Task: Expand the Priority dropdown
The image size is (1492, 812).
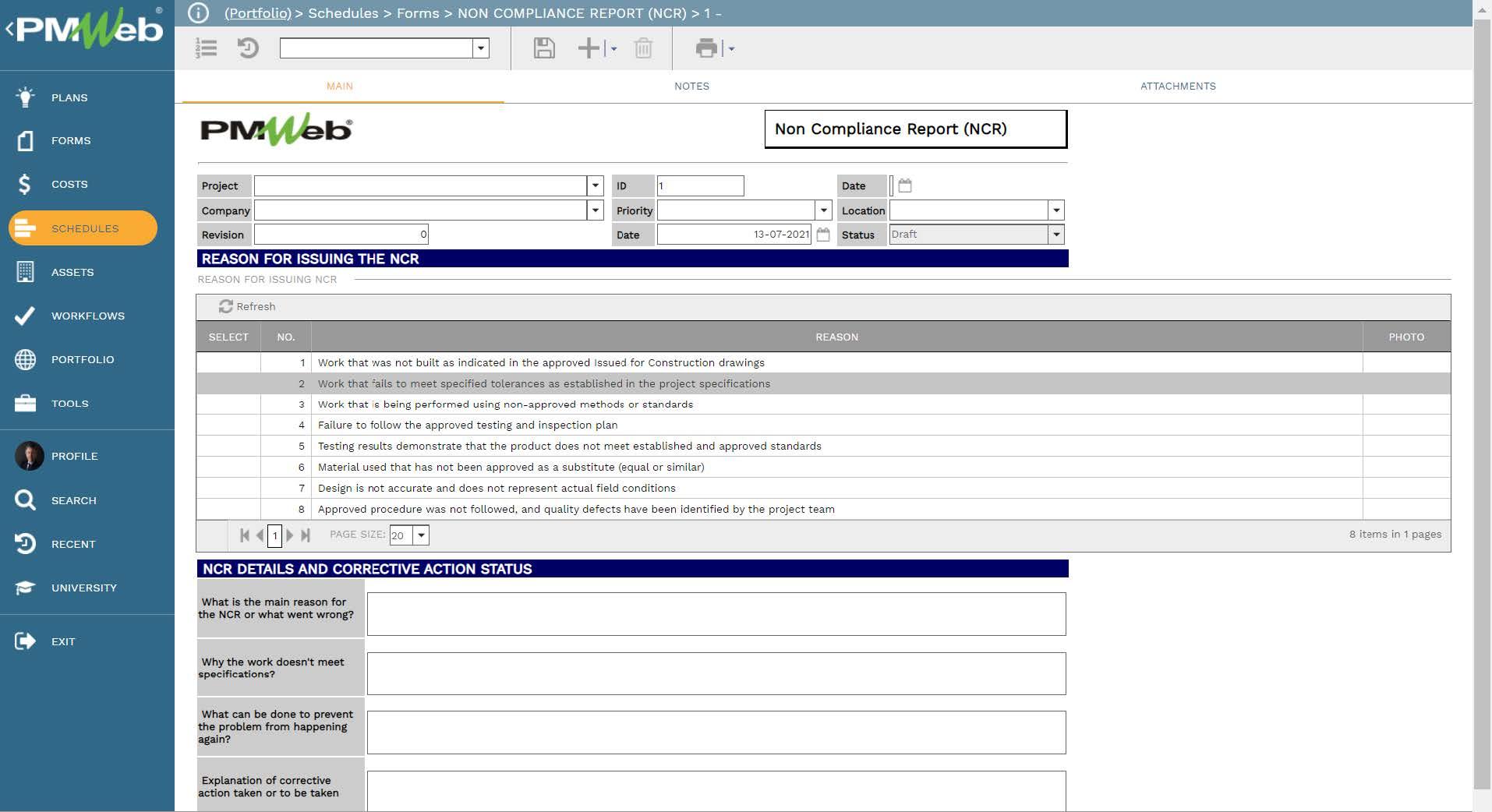Action: [823, 210]
